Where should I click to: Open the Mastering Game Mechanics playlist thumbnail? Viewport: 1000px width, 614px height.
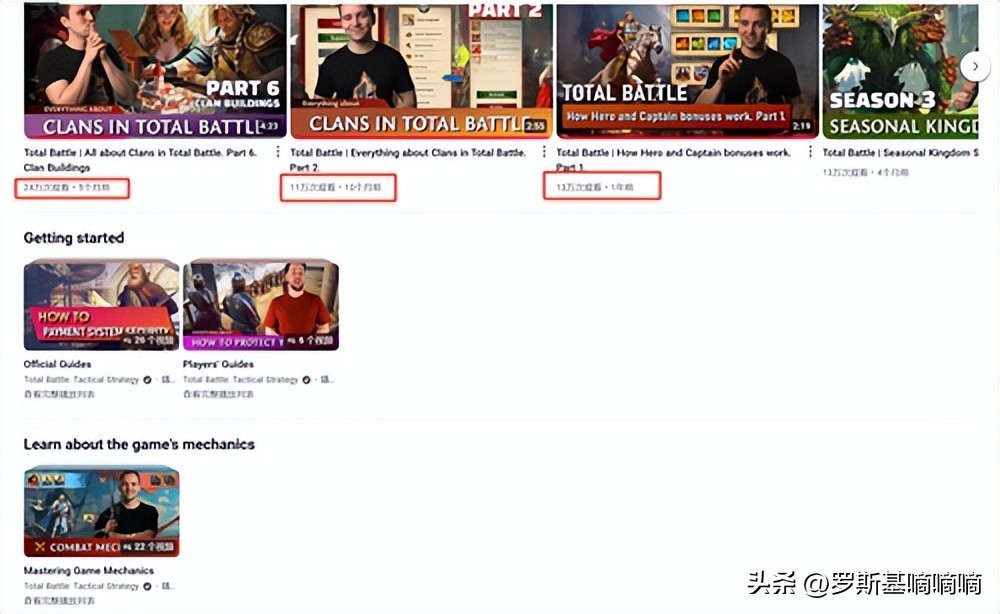101,511
